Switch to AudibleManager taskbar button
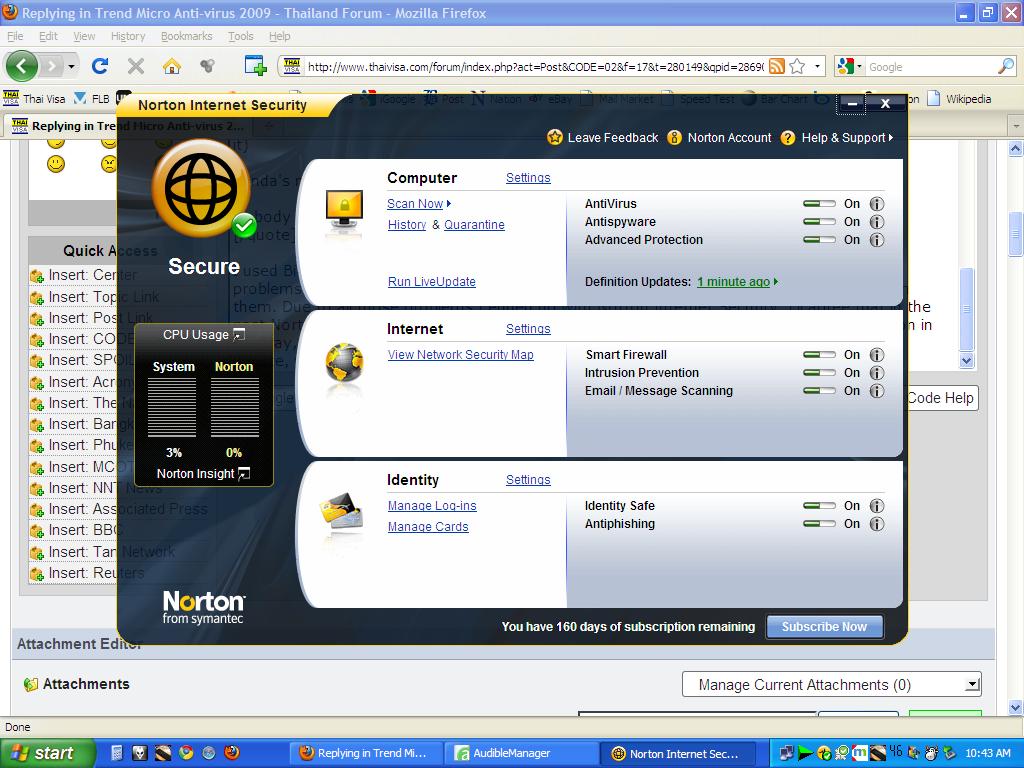1024x768 pixels. click(x=521, y=753)
